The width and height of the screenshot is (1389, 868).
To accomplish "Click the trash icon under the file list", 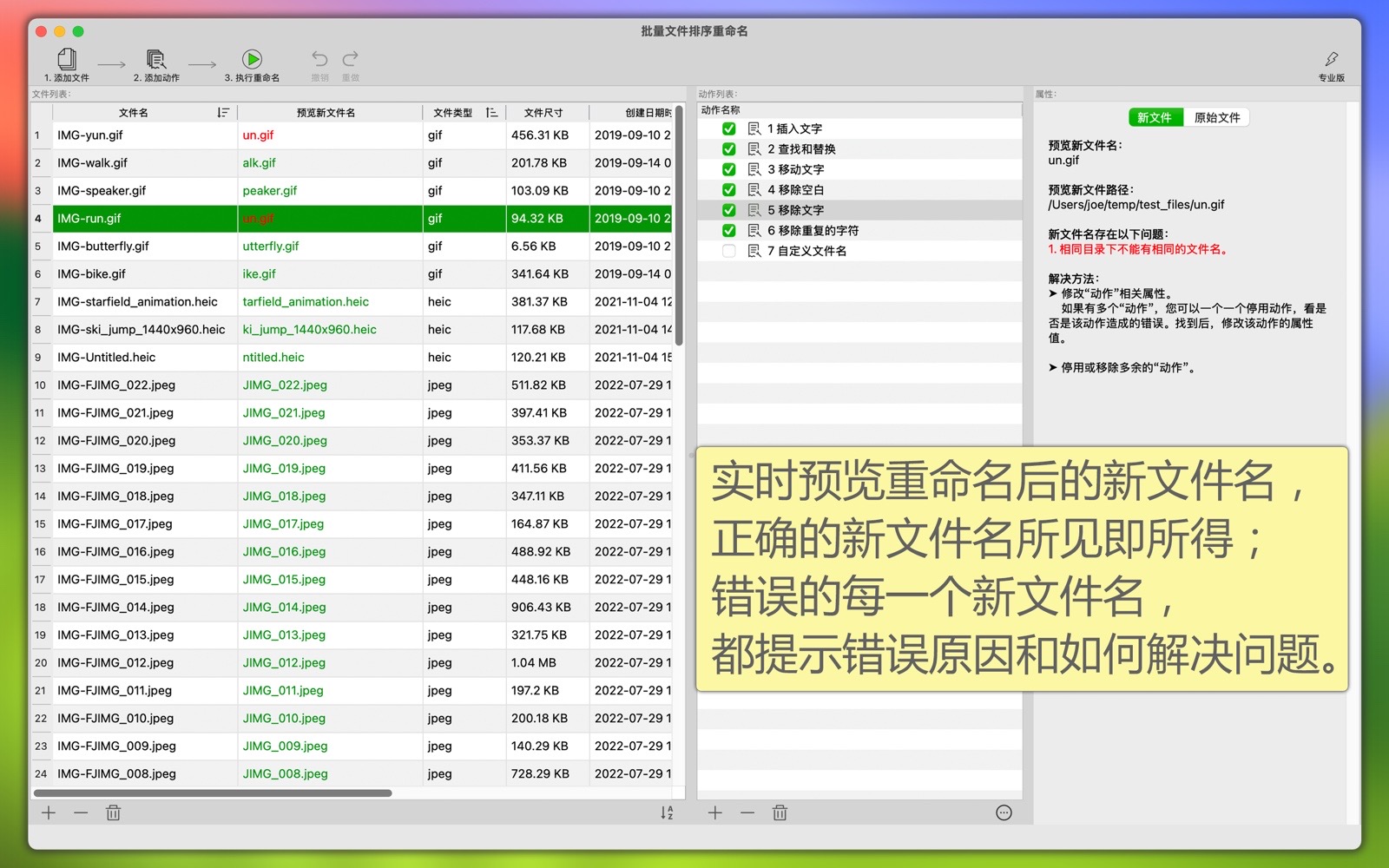I will pos(113,813).
